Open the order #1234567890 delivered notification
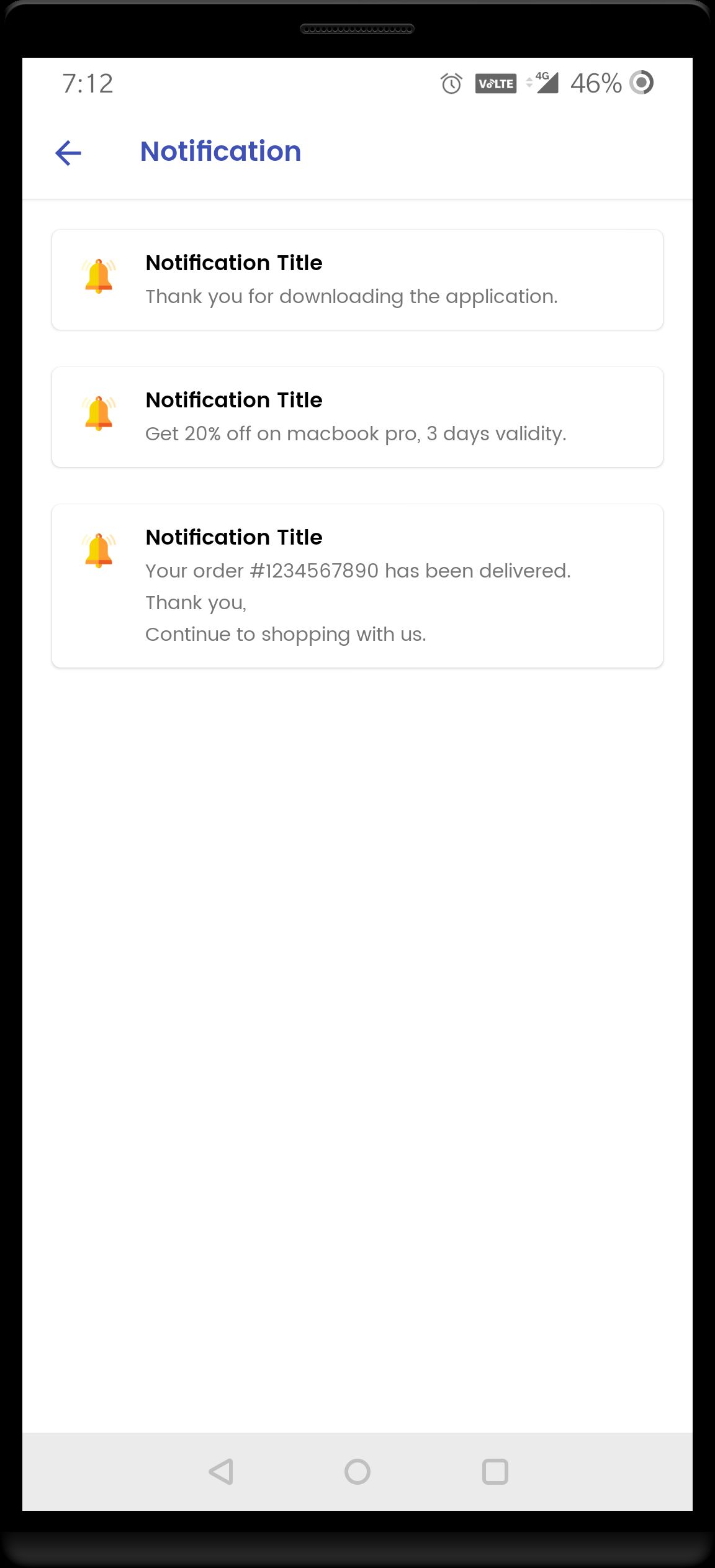 coord(357,586)
